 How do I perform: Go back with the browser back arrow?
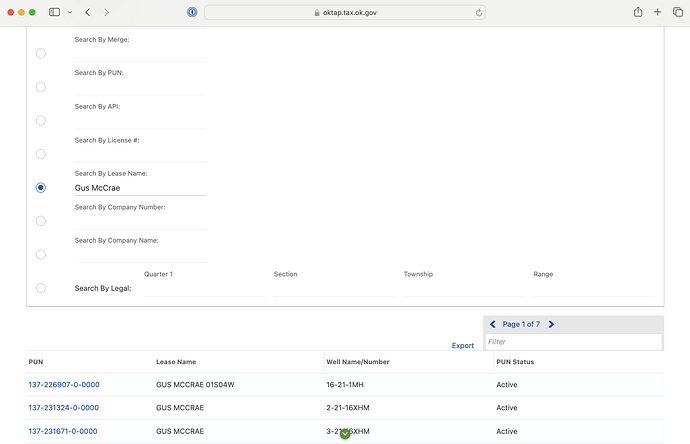[x=88, y=12]
